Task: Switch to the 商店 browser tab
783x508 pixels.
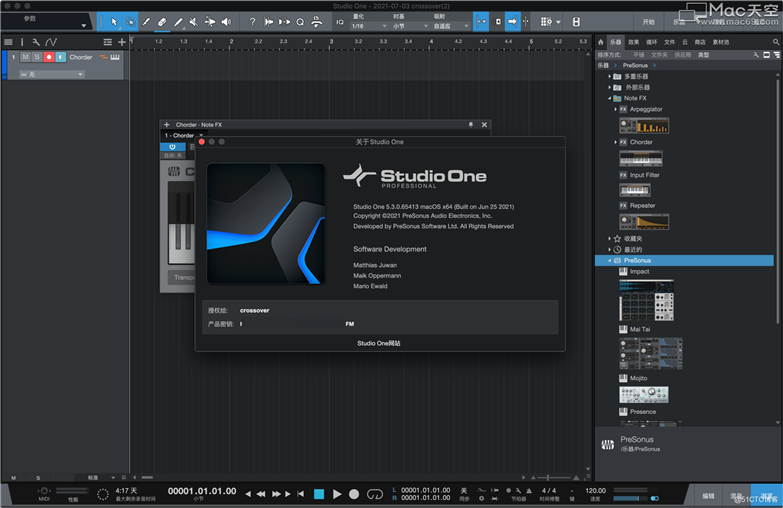Action: (x=700, y=42)
